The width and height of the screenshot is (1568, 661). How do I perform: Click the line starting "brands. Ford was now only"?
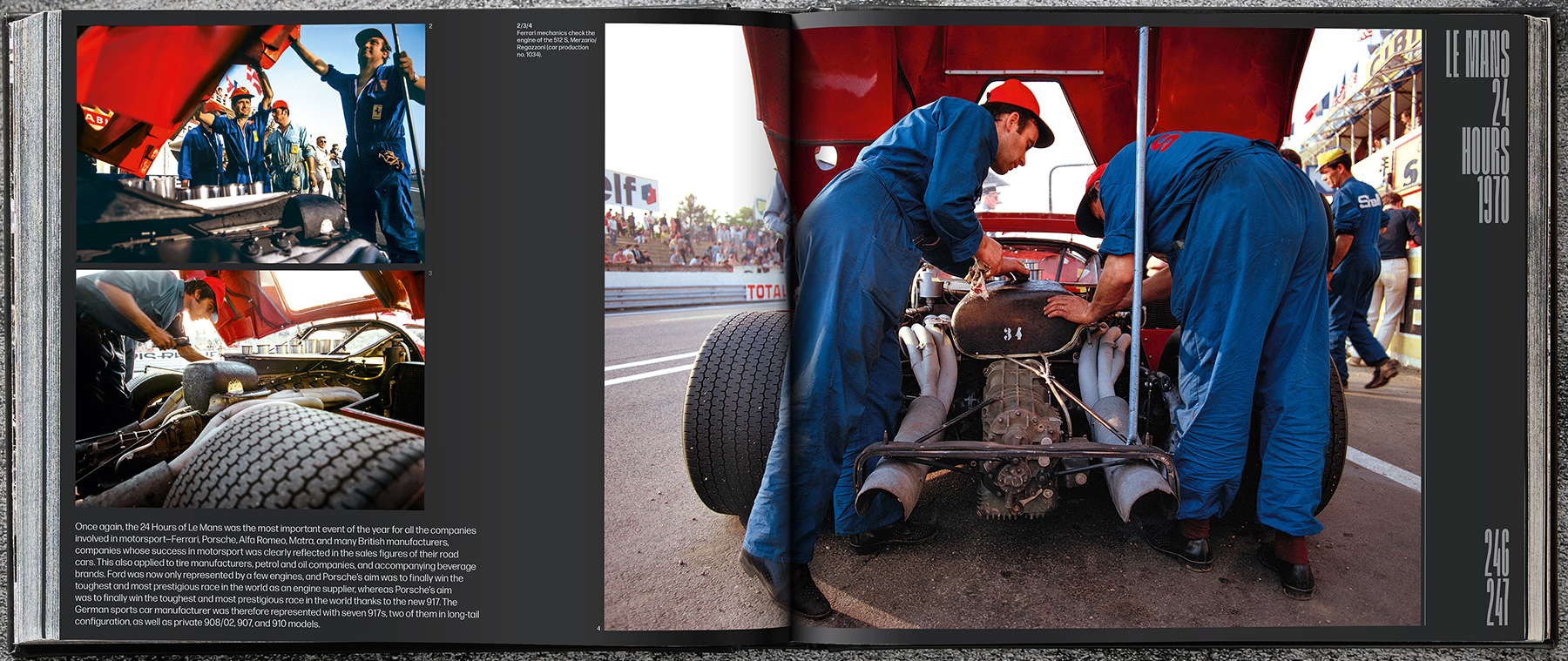pyautogui.click(x=269, y=577)
